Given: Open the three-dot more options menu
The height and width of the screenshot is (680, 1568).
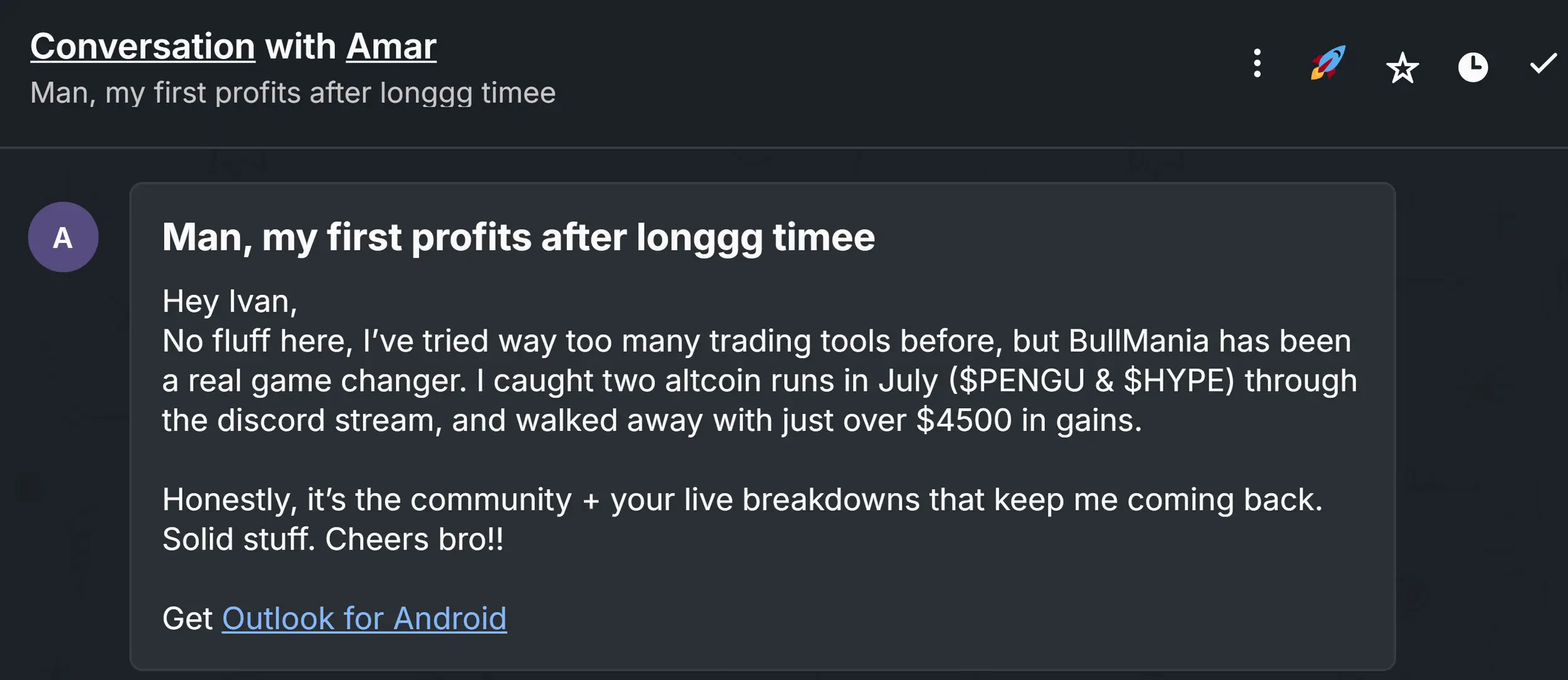Looking at the screenshot, I should tap(1257, 63).
